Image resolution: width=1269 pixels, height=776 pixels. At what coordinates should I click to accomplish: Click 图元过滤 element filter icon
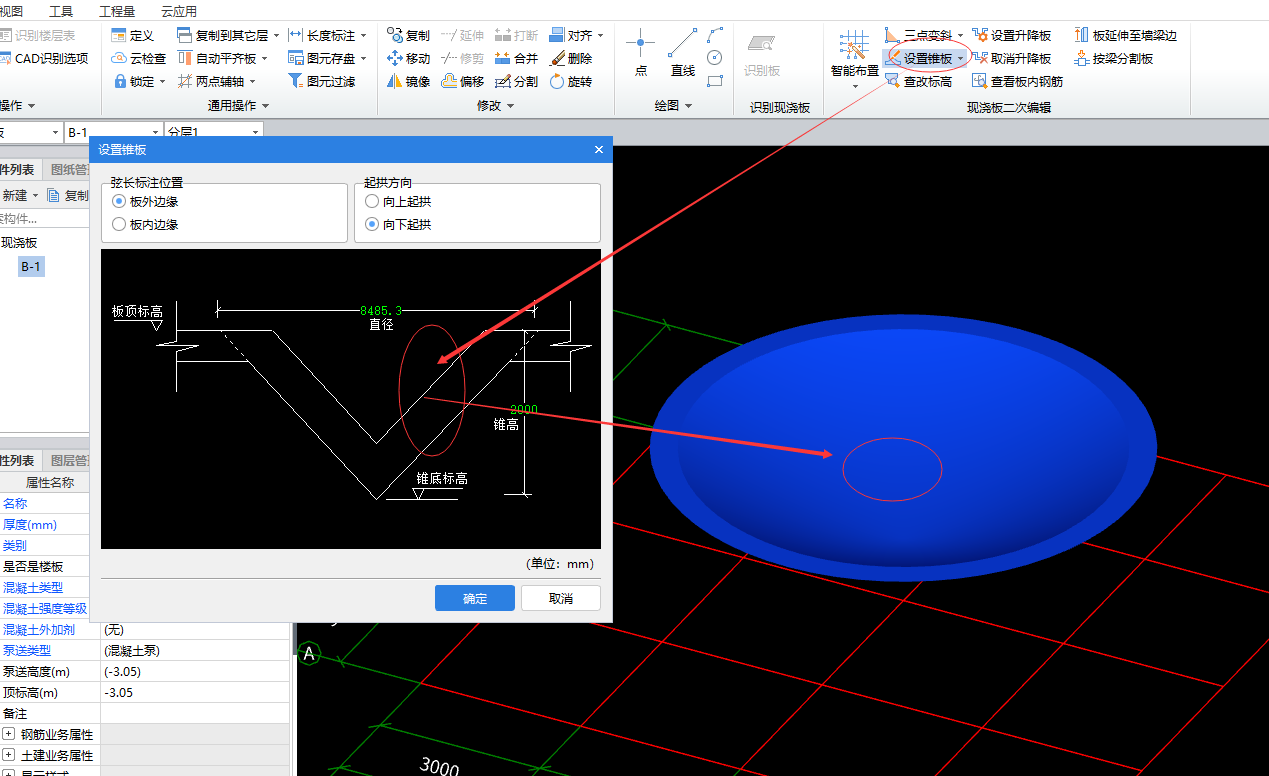pyautogui.click(x=296, y=81)
